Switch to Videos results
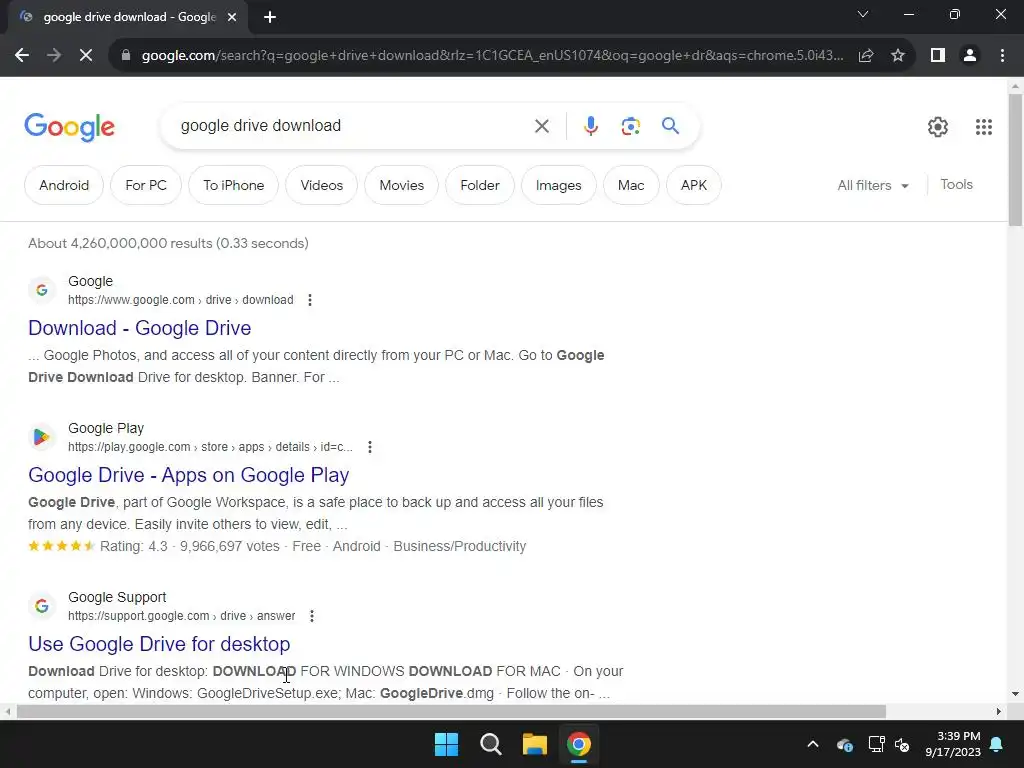The width and height of the screenshot is (1024, 768). 321,185
